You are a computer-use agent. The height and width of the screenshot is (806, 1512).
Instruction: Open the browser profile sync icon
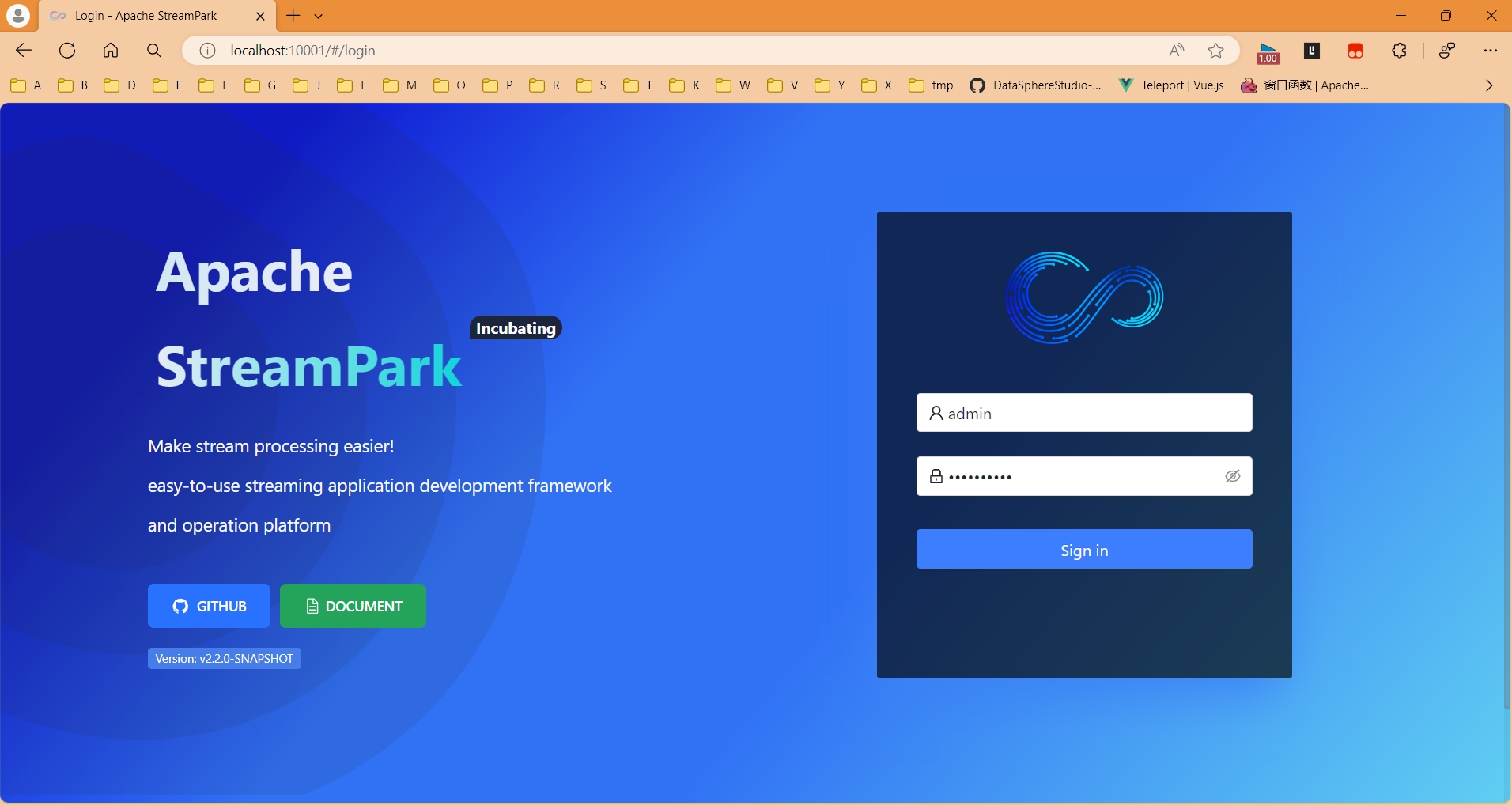tap(1447, 51)
